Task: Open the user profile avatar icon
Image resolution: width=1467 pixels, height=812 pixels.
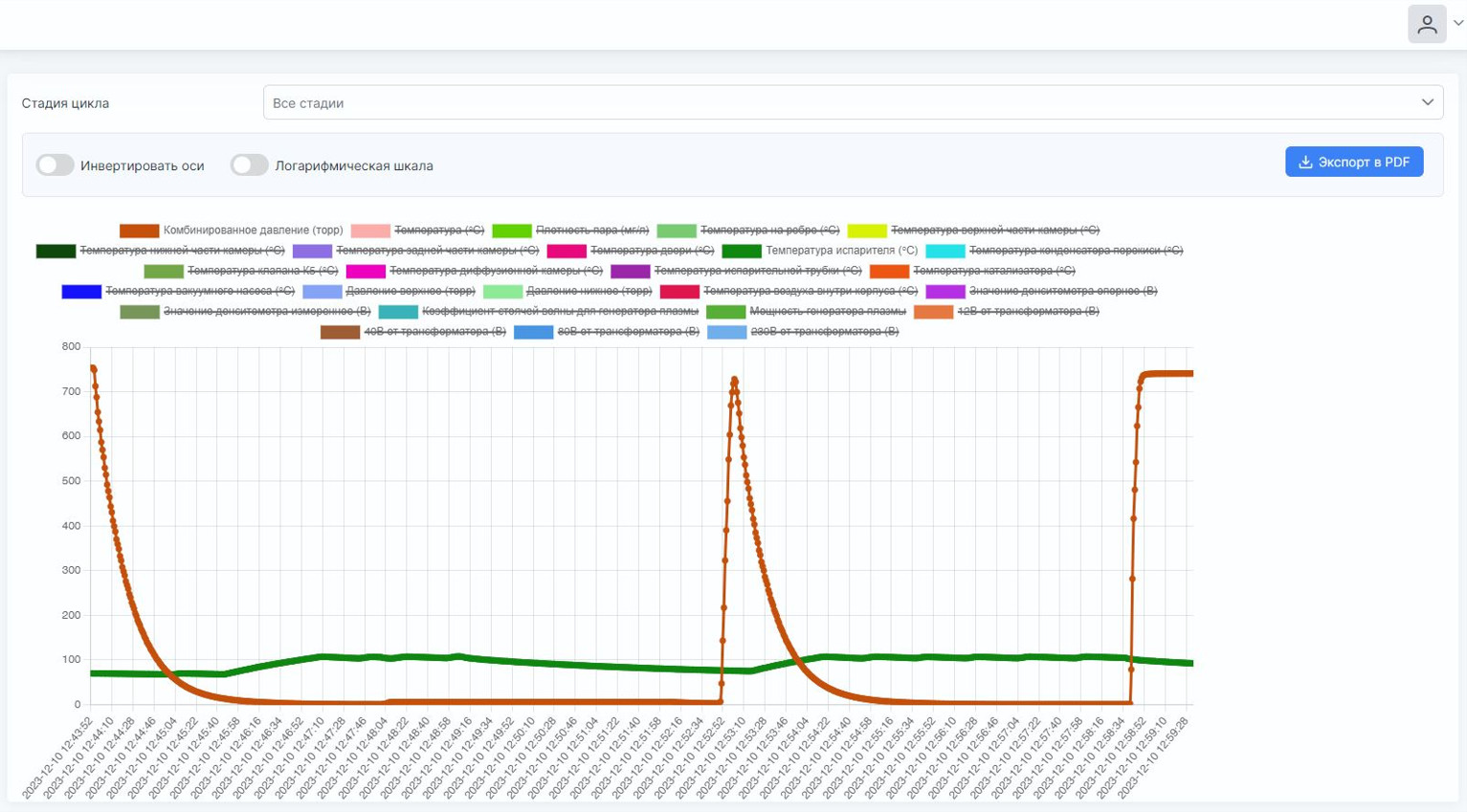Action: click(x=1426, y=24)
